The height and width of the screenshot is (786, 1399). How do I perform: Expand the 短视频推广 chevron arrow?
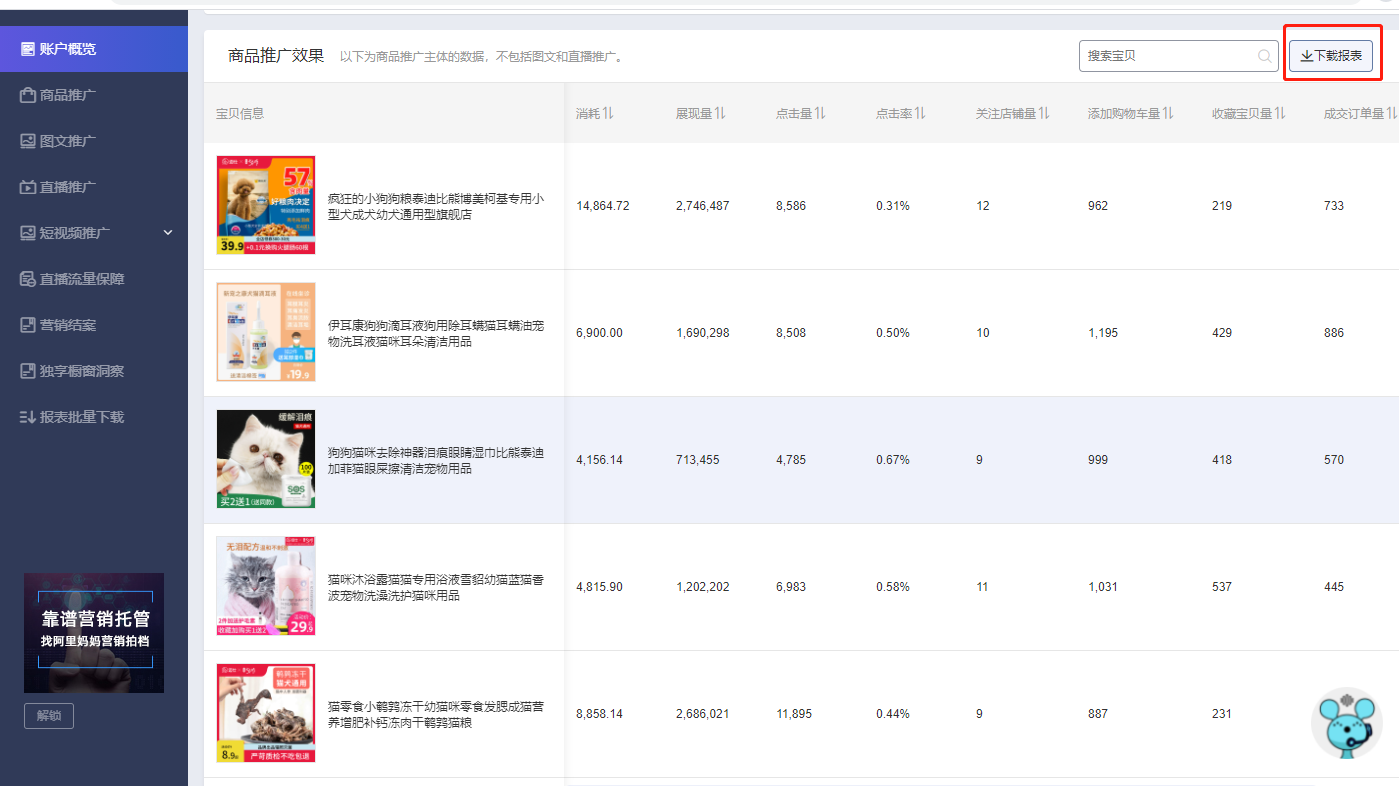[x=168, y=233]
